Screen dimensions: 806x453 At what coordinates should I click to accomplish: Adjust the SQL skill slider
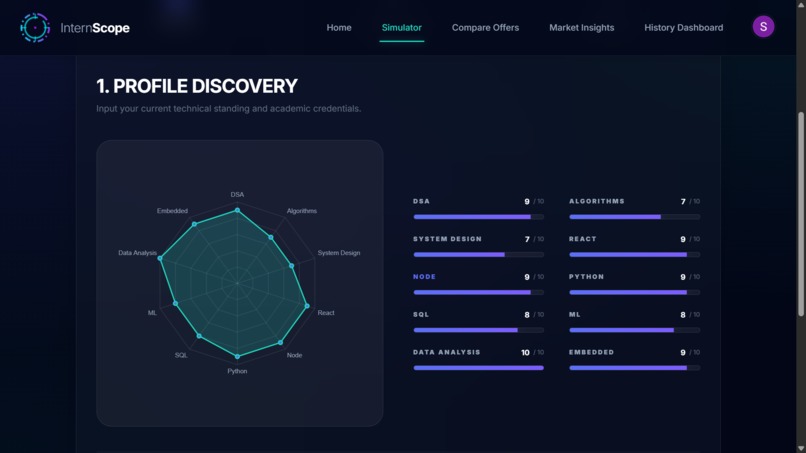click(x=479, y=330)
